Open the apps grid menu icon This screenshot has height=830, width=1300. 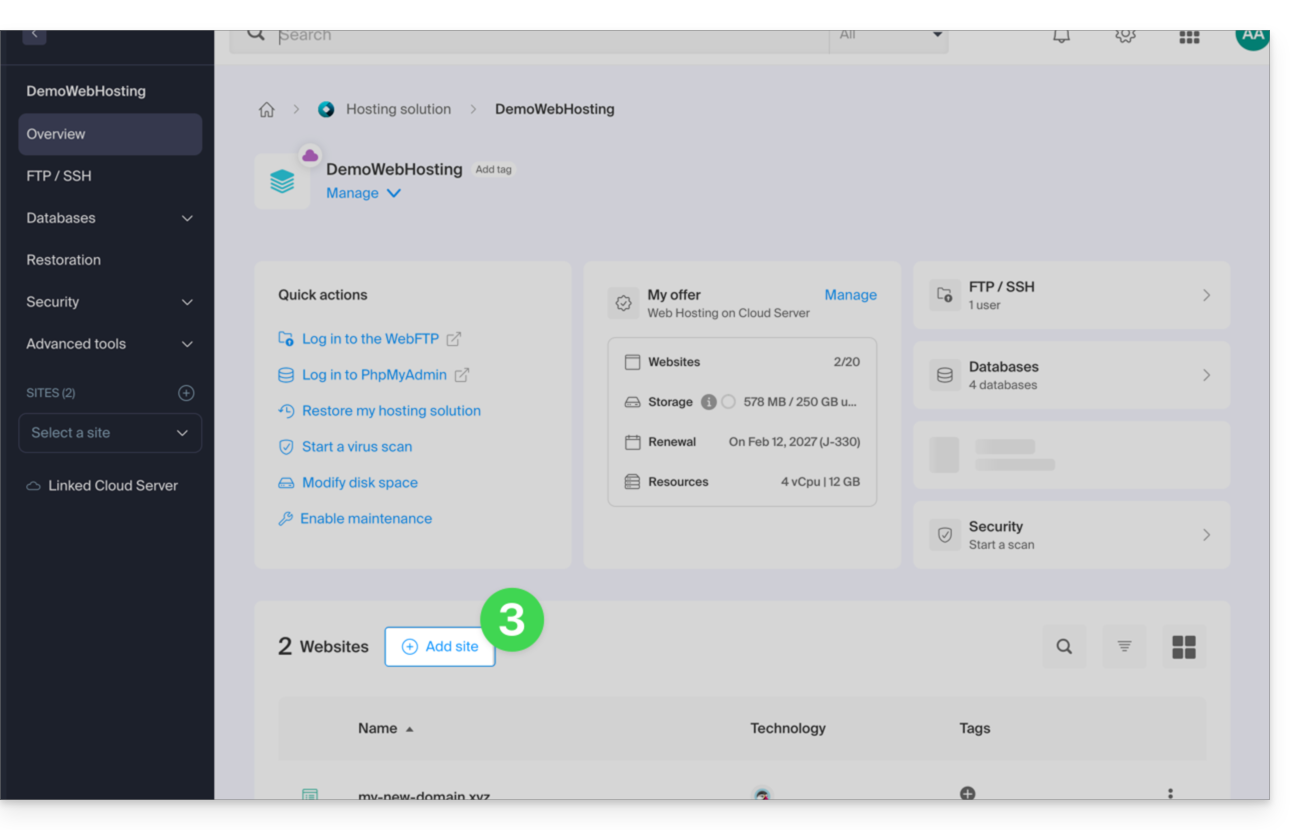1189,37
